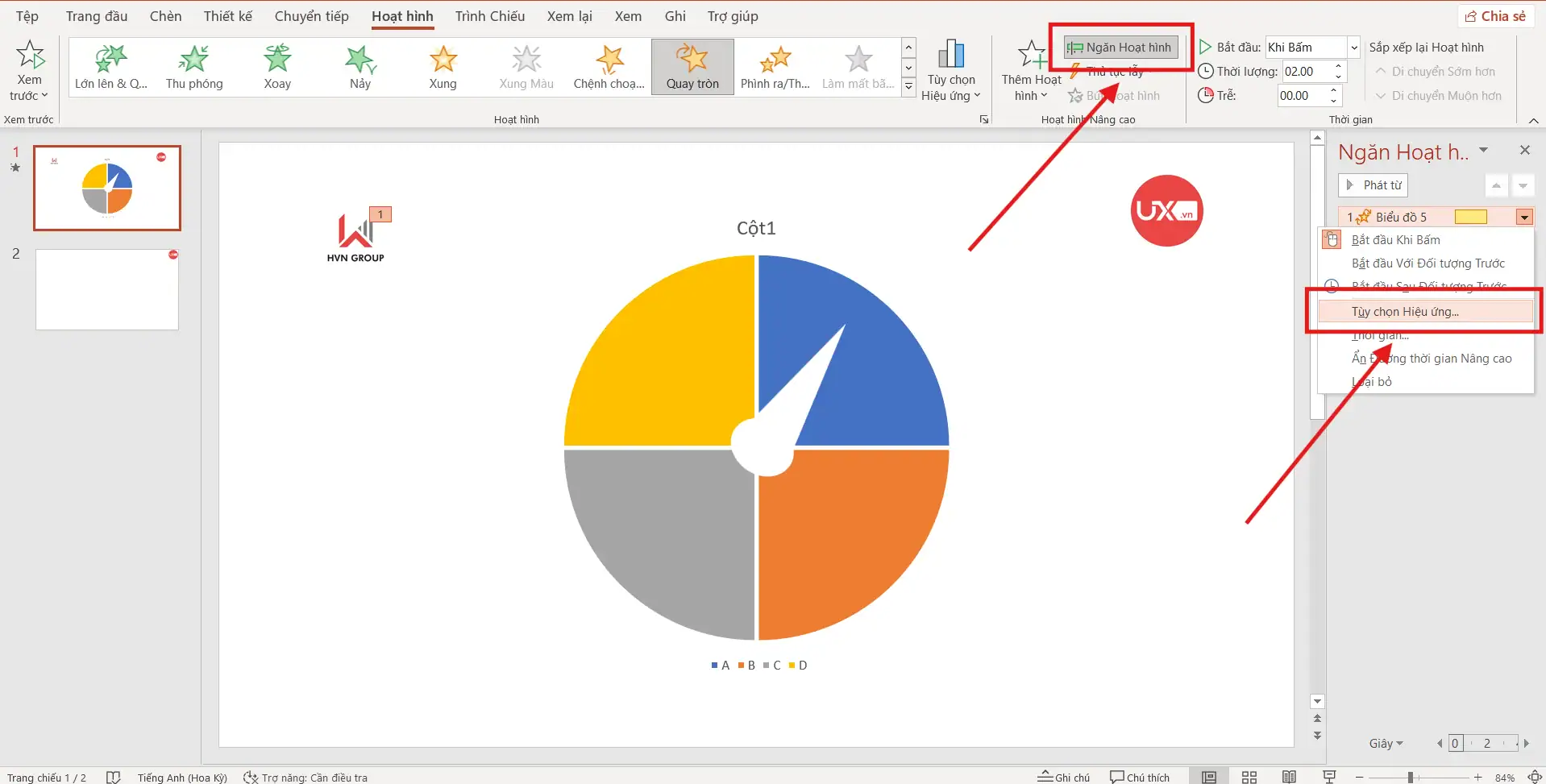Choose the Xoay animation star icon
Screen dimensions: 1546x784
[x=277, y=59]
